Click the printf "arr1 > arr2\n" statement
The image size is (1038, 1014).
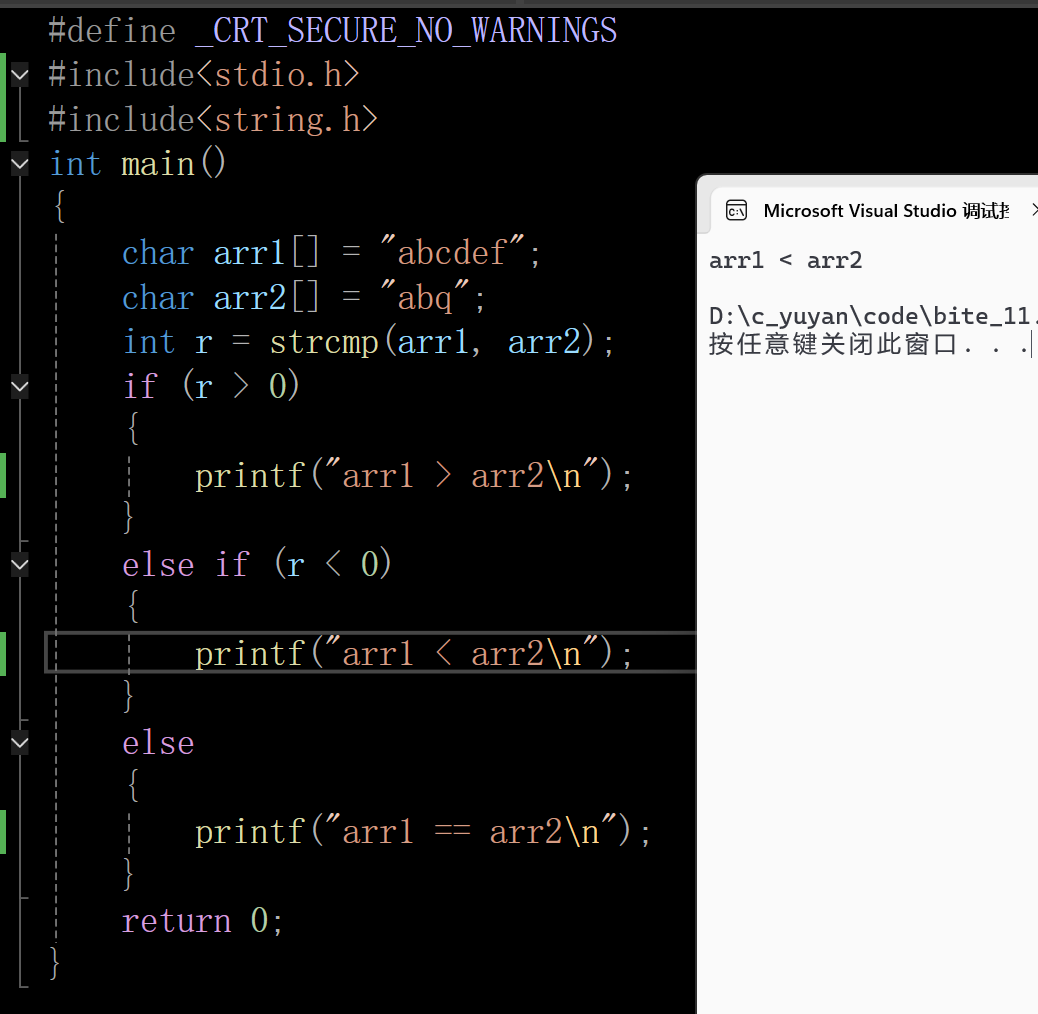coord(414,476)
